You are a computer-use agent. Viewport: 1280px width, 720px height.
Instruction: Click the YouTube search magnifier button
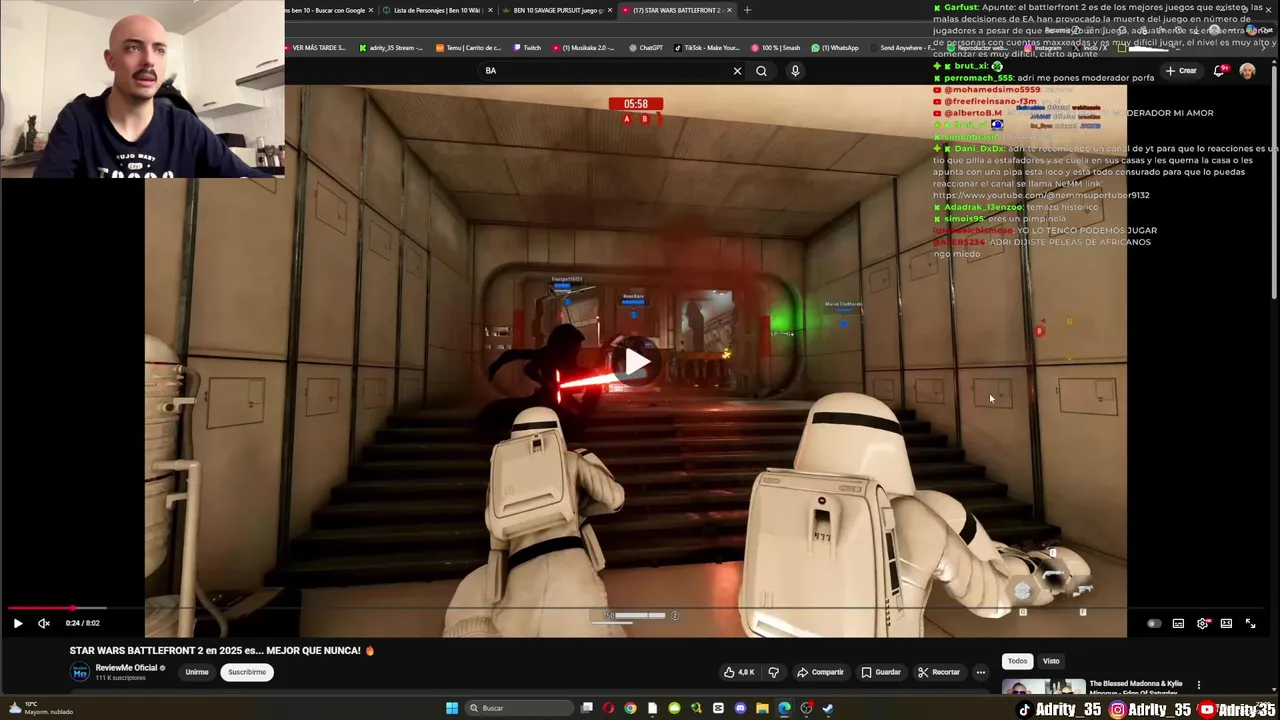761,71
